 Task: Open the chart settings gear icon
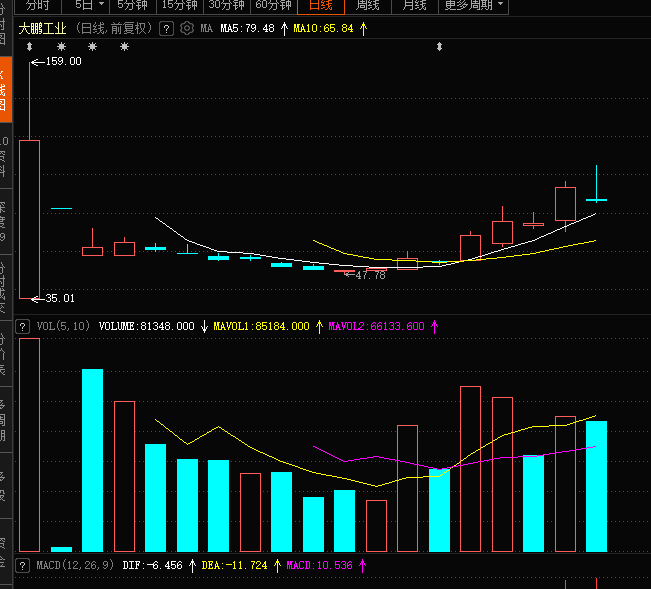pyautogui.click(x=187, y=28)
